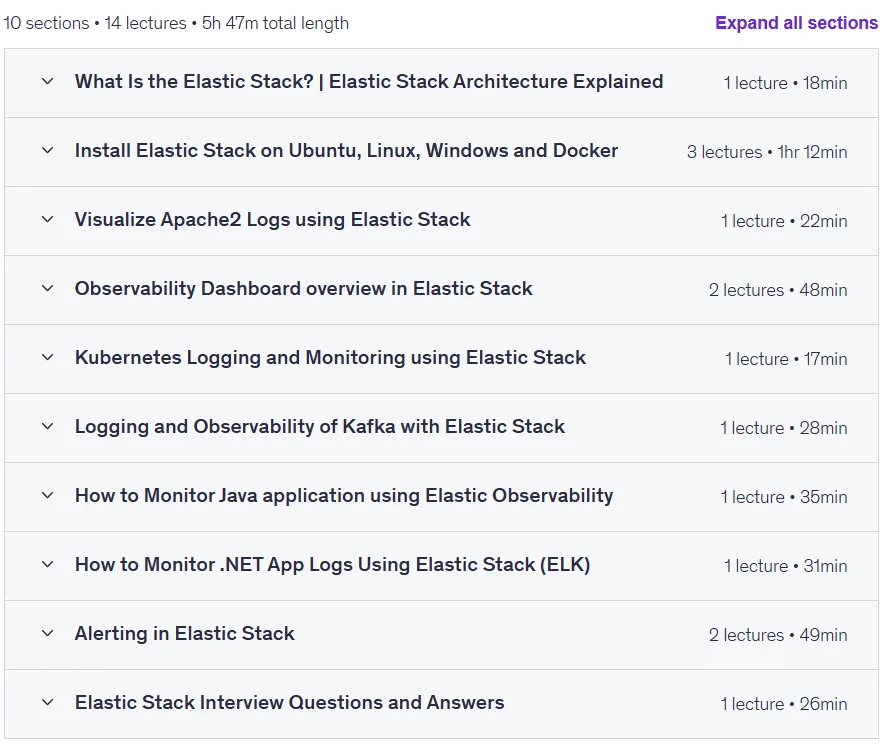Open Visualize Apache2 Logs using Elastic Stack title
882x744 pixels.
272,219
